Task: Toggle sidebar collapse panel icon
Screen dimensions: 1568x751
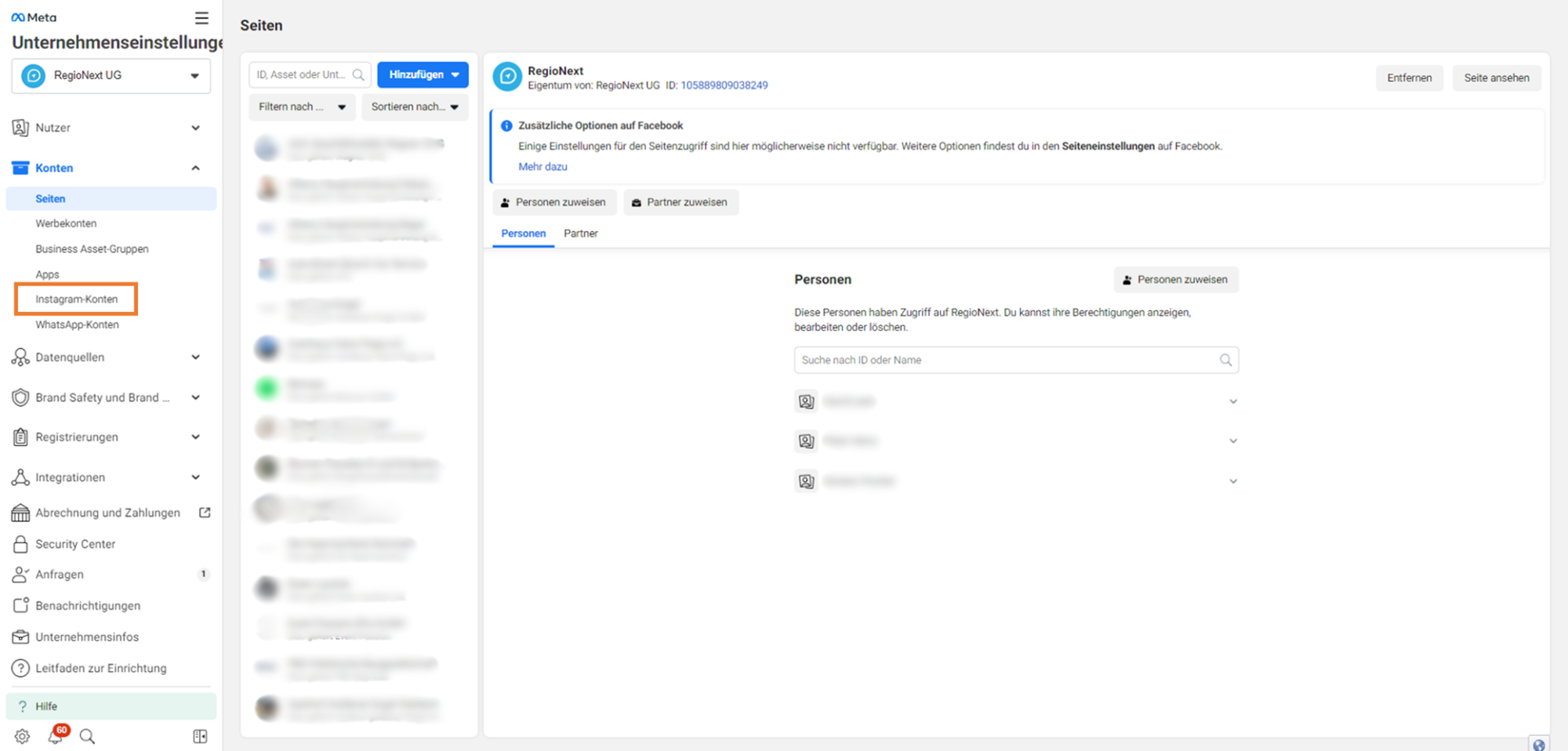Action: [200, 736]
